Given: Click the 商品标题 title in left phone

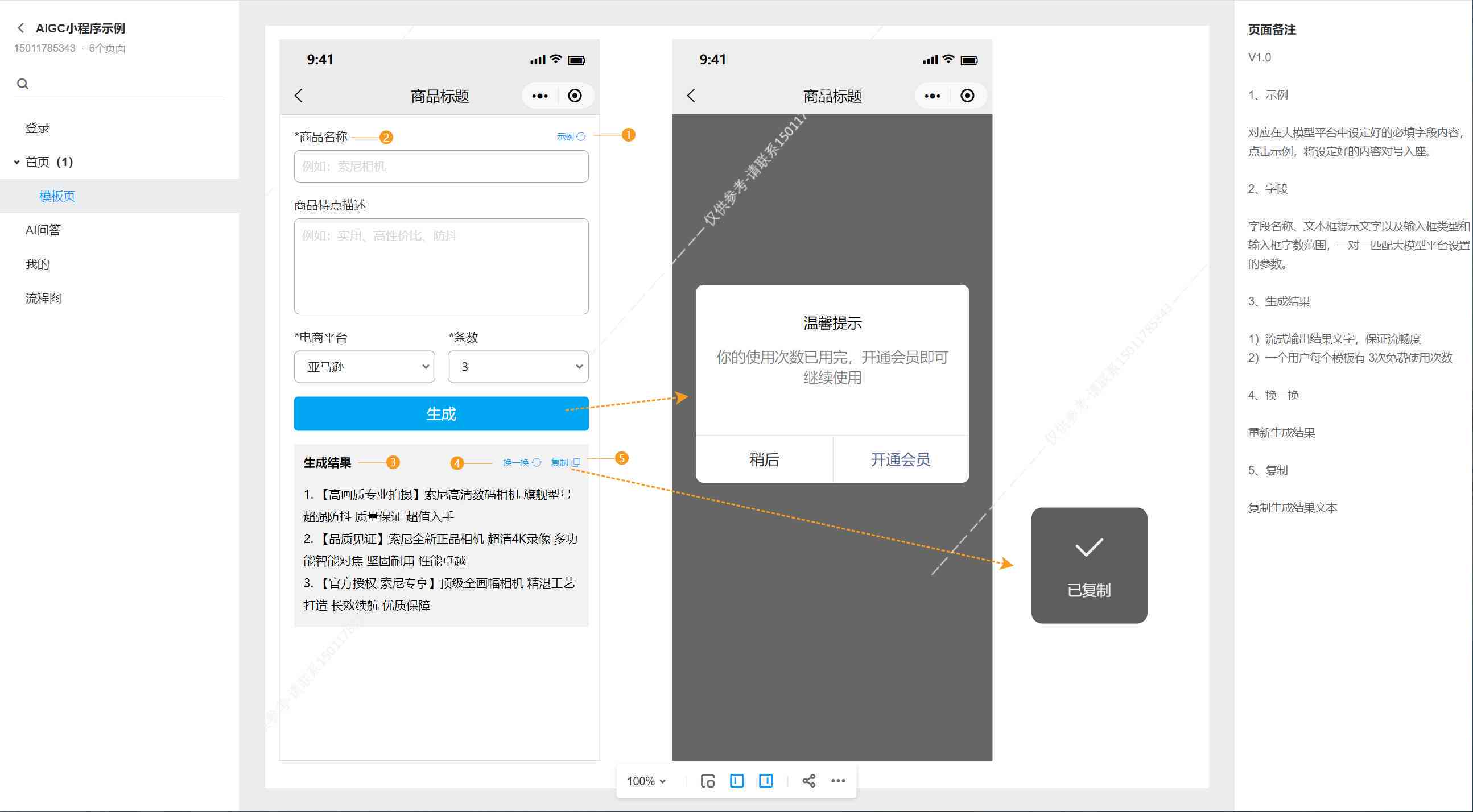Looking at the screenshot, I should tap(440, 96).
